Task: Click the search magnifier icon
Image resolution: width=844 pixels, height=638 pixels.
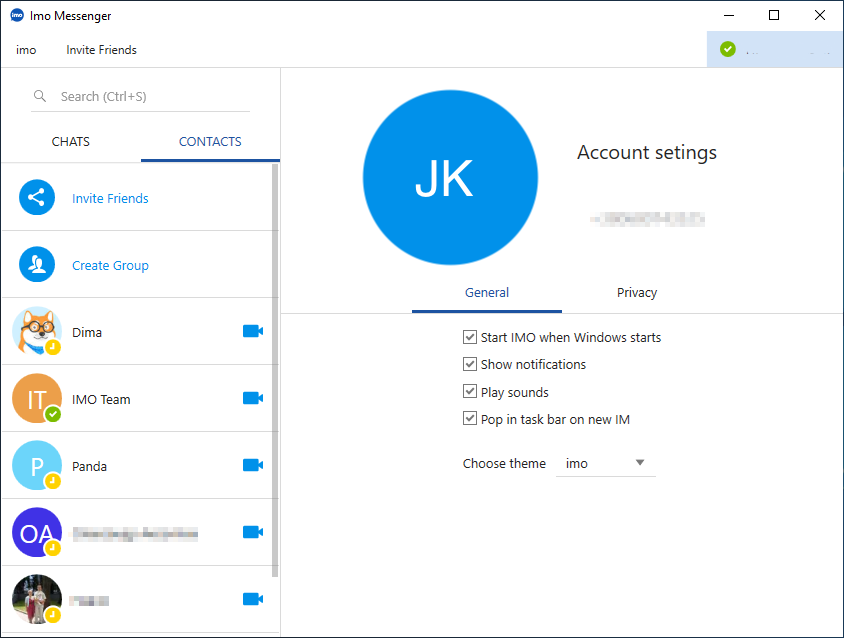Action: point(40,96)
